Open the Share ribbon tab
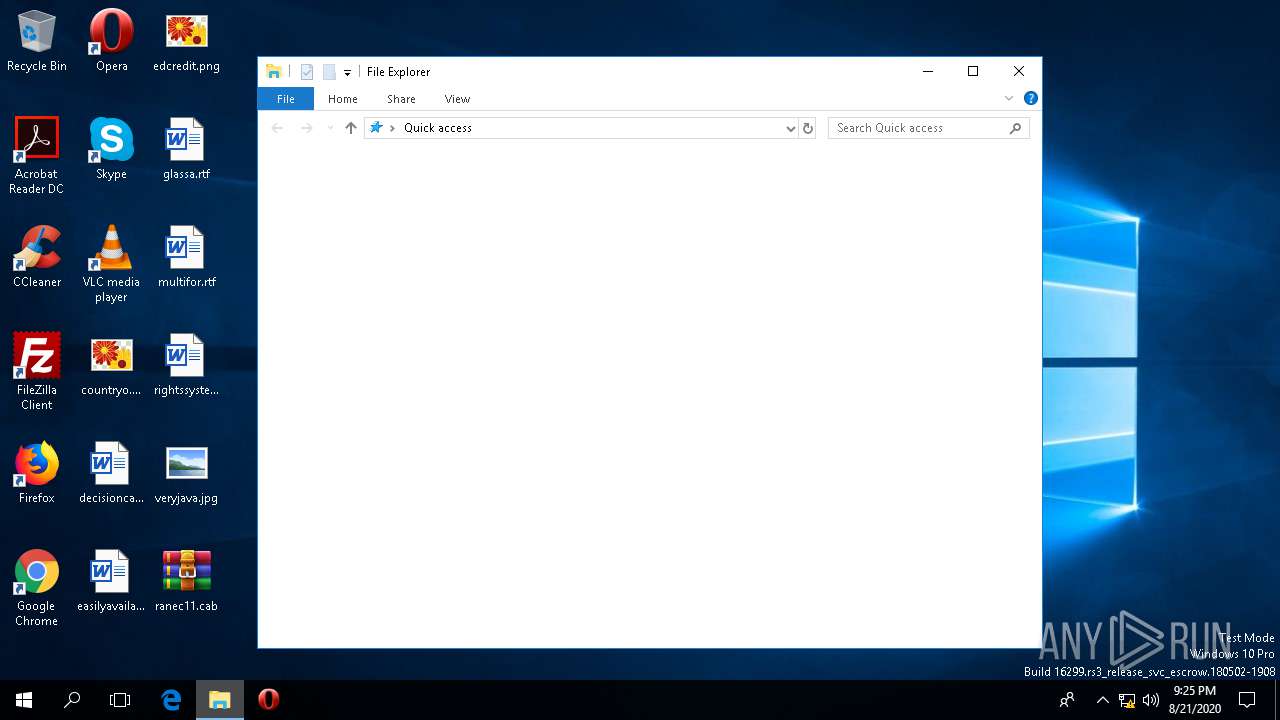 tap(401, 99)
